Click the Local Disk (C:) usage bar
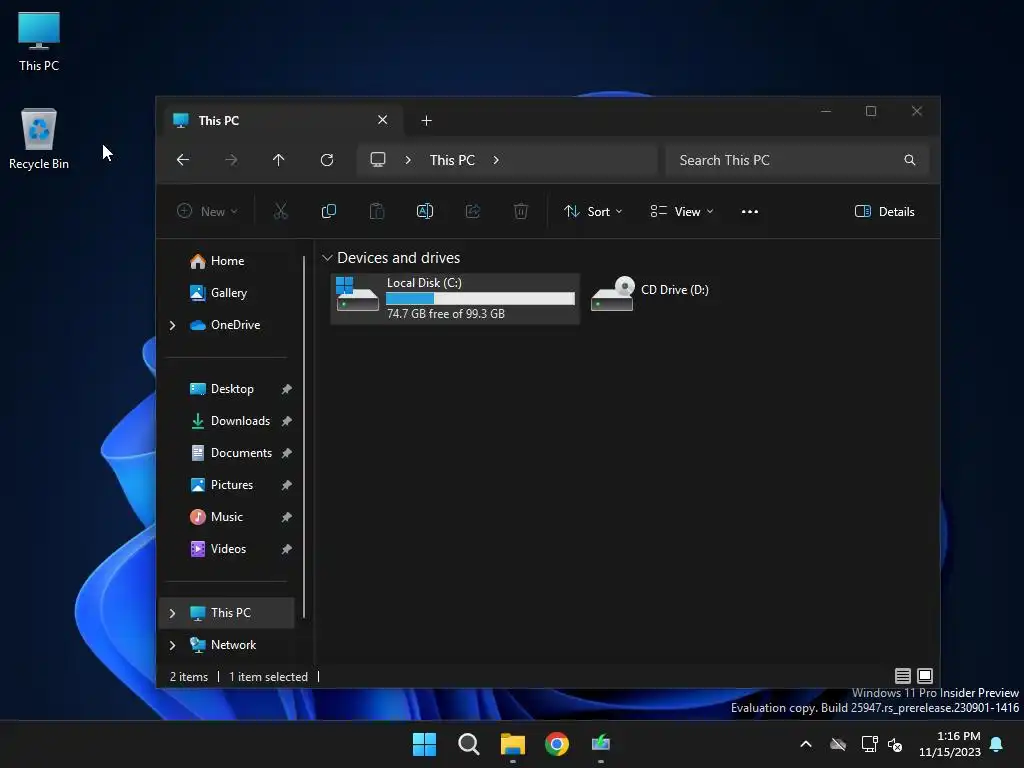This screenshot has height=768, width=1024. point(480,298)
